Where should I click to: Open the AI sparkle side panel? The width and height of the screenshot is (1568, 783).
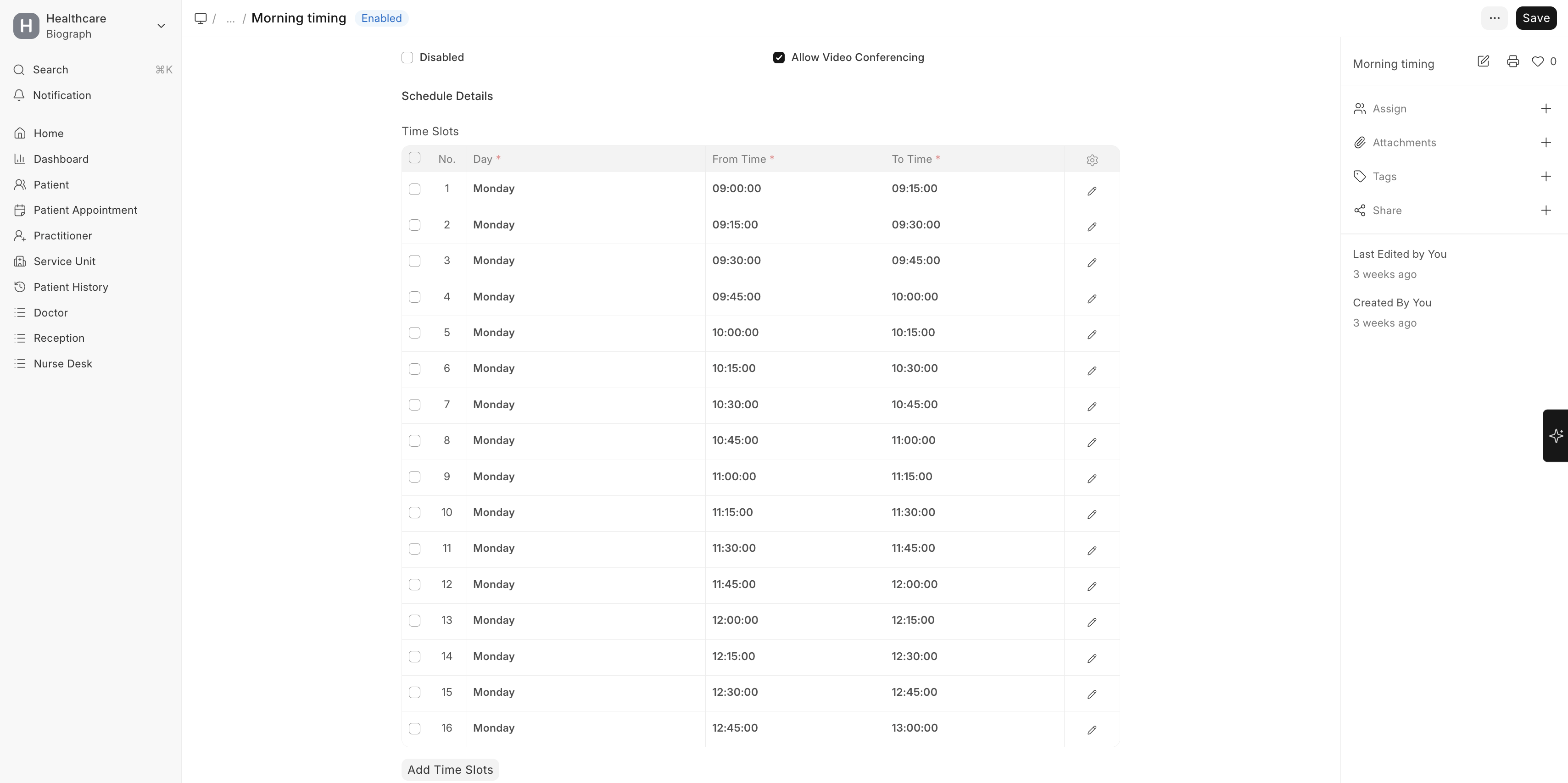point(1556,436)
